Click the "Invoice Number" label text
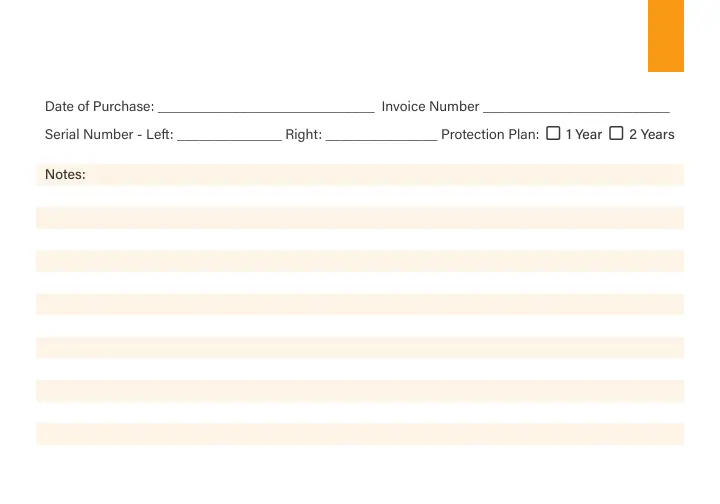The height and width of the screenshot is (504, 720). pyautogui.click(x=430, y=106)
